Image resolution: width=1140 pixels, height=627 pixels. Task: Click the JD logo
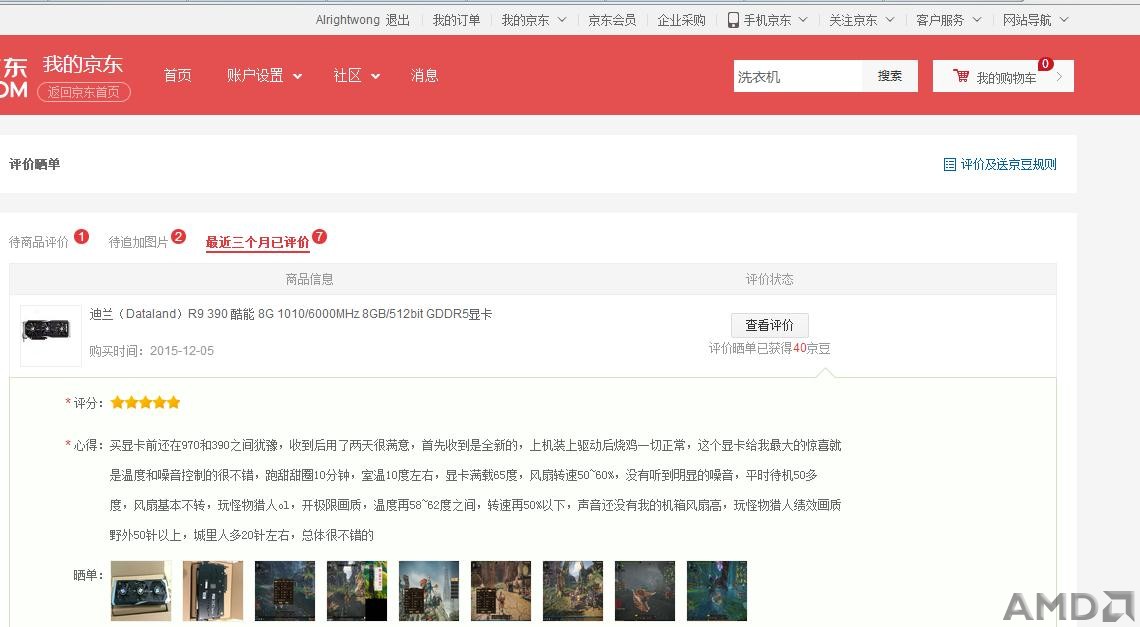pos(14,78)
